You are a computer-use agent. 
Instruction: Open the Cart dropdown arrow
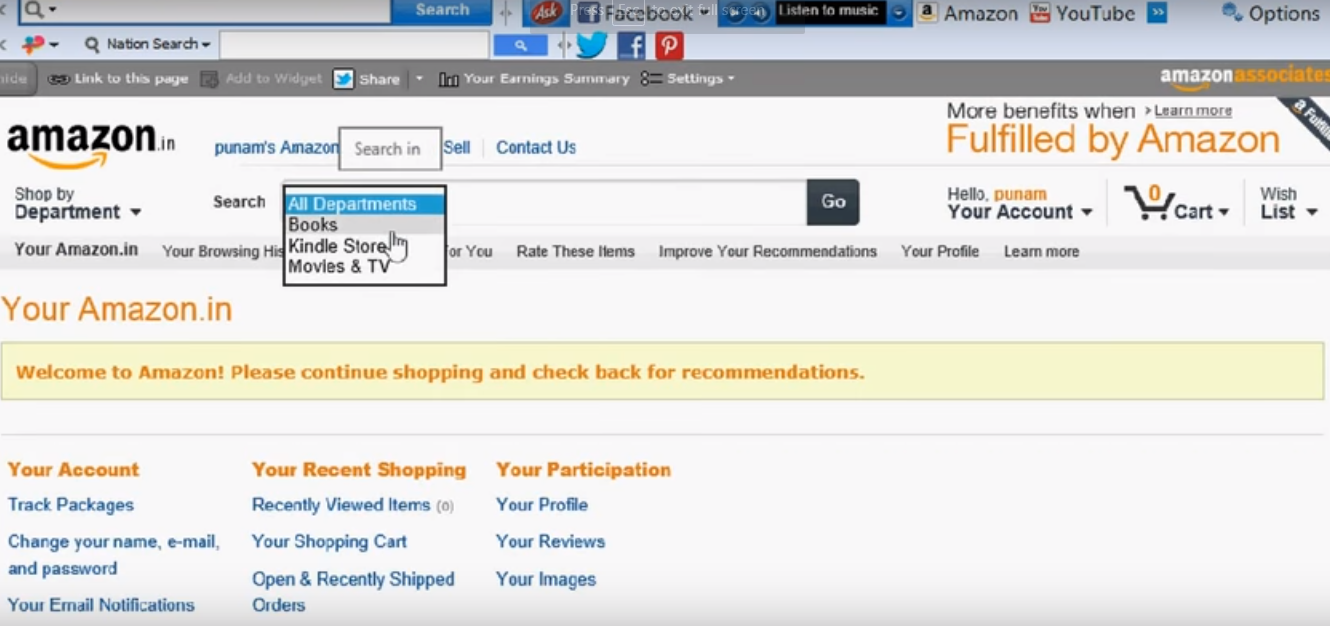pos(1223,213)
